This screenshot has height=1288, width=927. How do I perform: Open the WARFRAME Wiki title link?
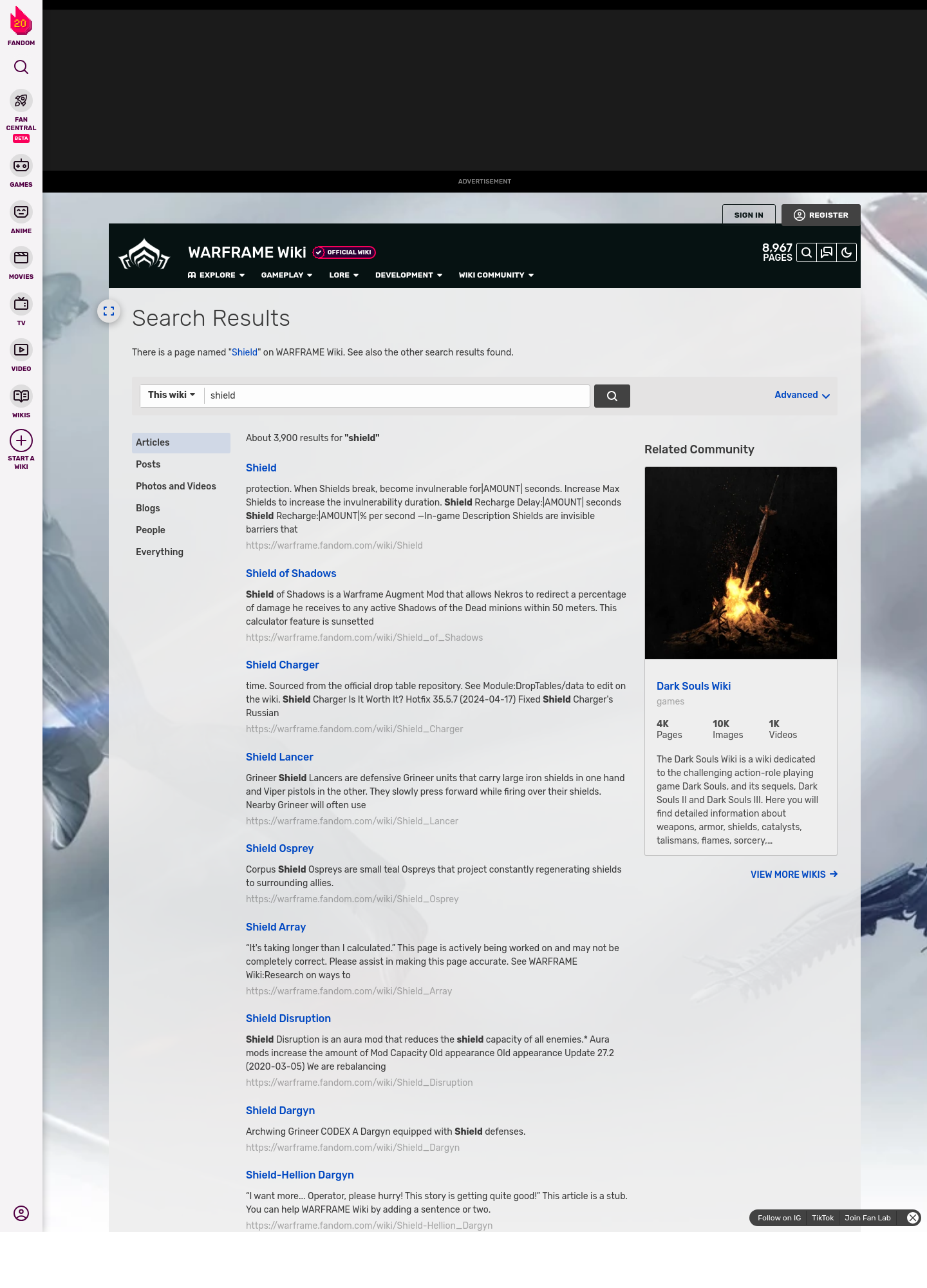coord(247,252)
